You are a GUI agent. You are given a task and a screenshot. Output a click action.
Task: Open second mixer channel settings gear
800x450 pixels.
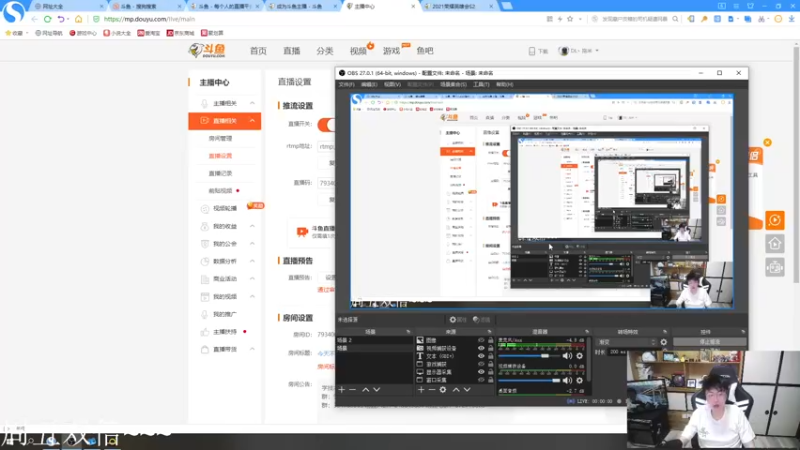(x=580, y=380)
